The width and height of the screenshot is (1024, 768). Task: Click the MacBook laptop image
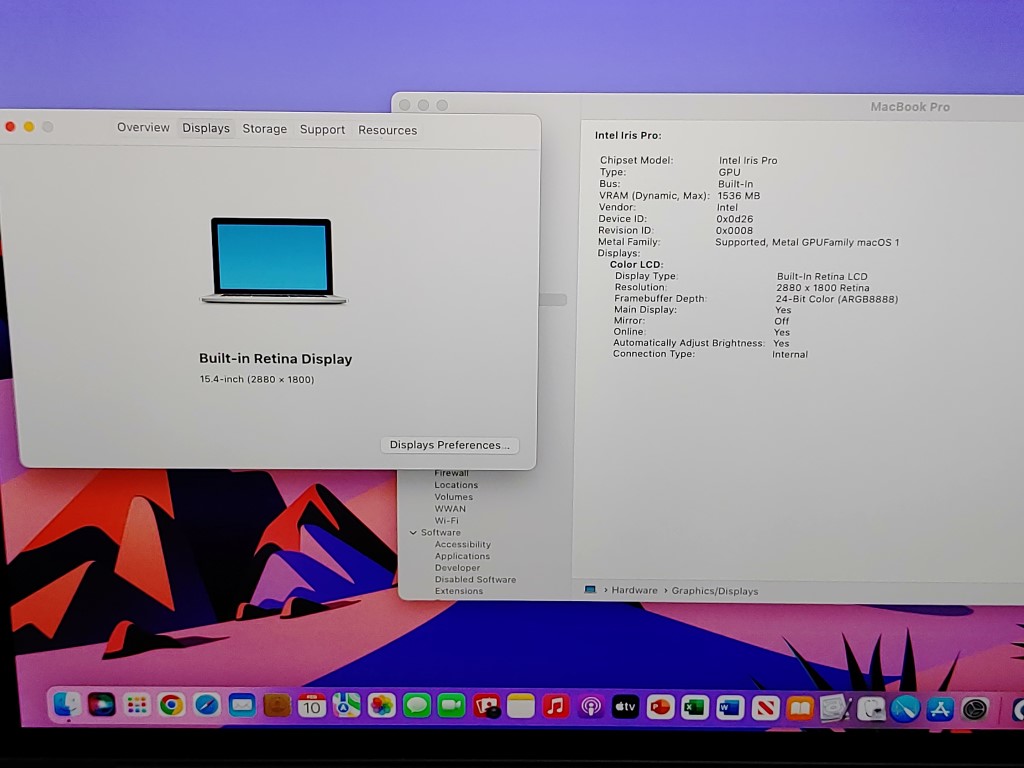(x=273, y=261)
